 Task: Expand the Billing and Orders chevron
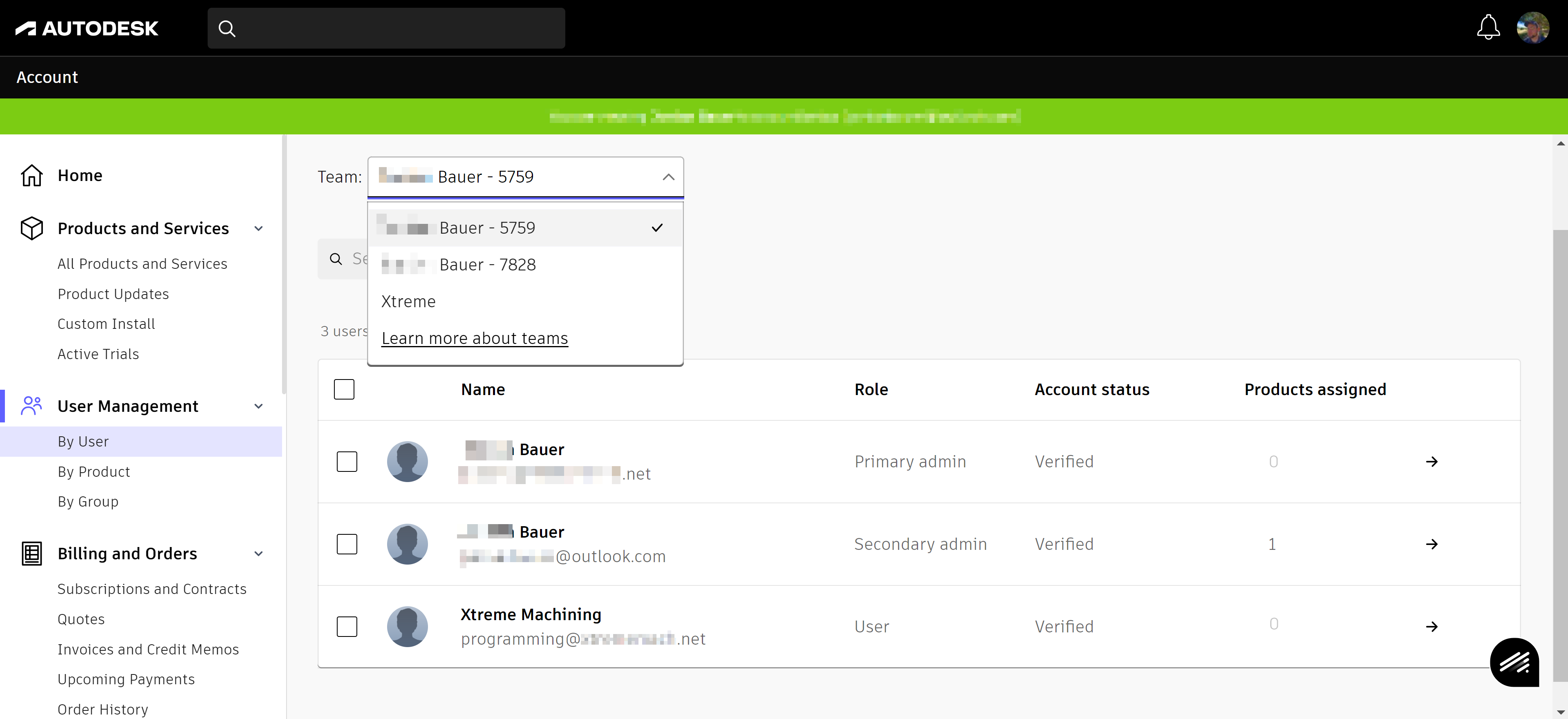pos(258,554)
